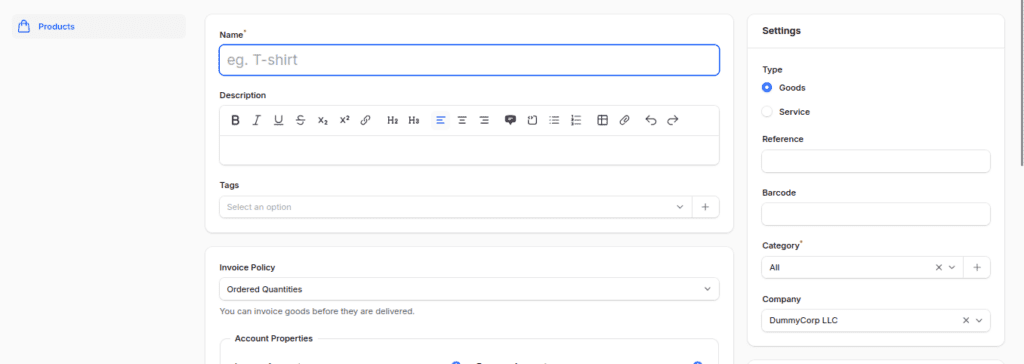This screenshot has height=364, width=1024.
Task: Clear the selected category All
Action: pyautogui.click(x=939, y=267)
